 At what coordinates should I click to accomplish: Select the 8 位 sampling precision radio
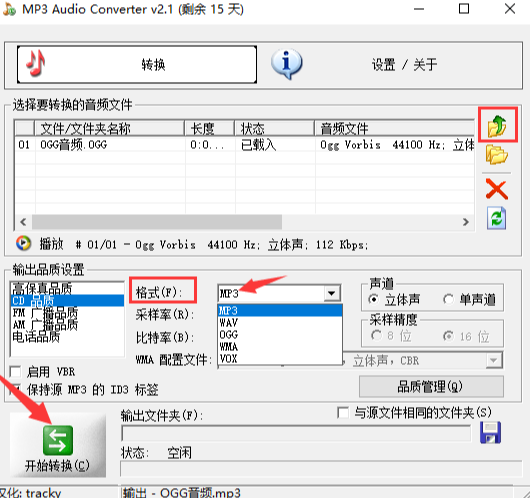click(x=376, y=336)
